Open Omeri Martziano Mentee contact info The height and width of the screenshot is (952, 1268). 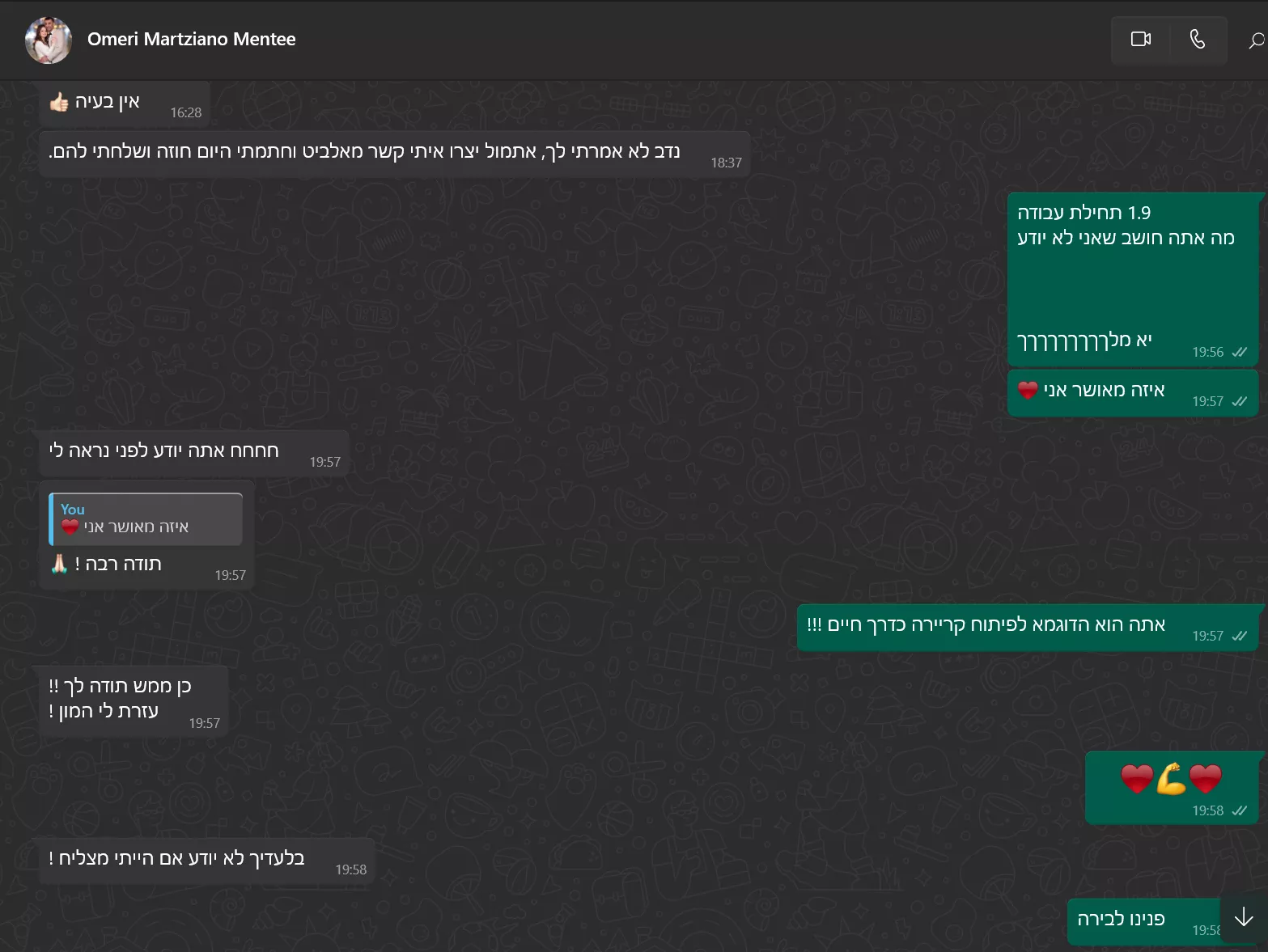[x=191, y=39]
